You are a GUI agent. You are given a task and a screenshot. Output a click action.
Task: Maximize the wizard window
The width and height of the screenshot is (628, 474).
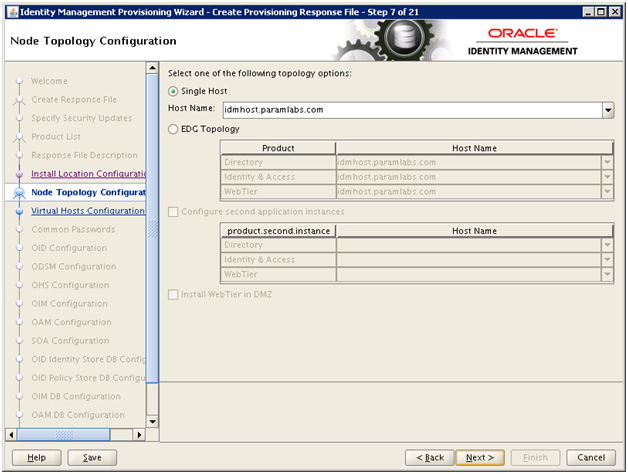601,12
